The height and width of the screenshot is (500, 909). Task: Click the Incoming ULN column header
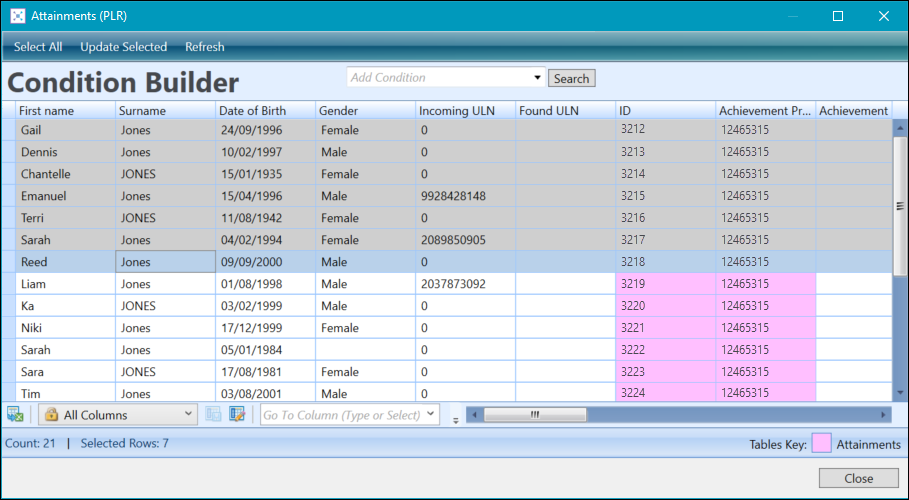click(466, 110)
